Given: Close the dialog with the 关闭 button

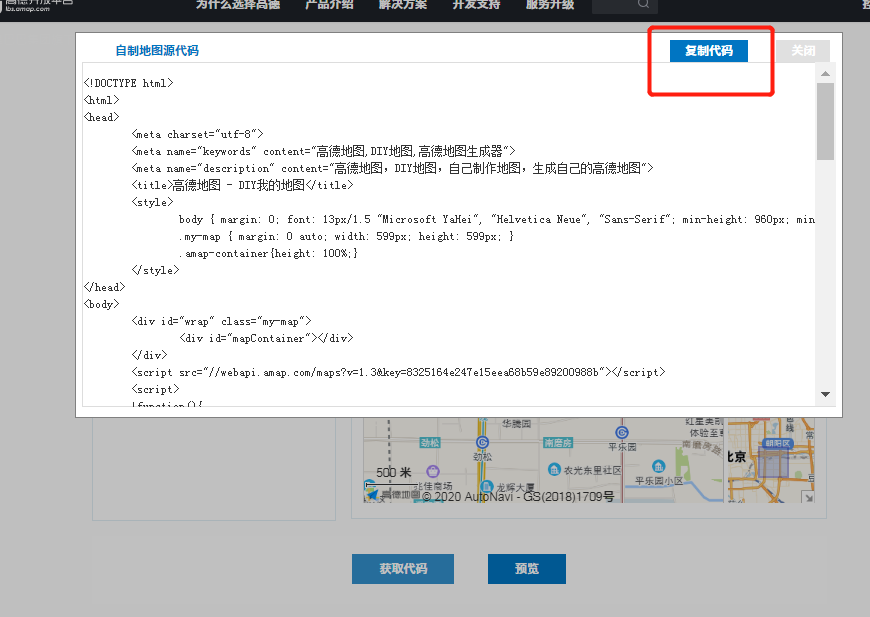Looking at the screenshot, I should point(803,50).
